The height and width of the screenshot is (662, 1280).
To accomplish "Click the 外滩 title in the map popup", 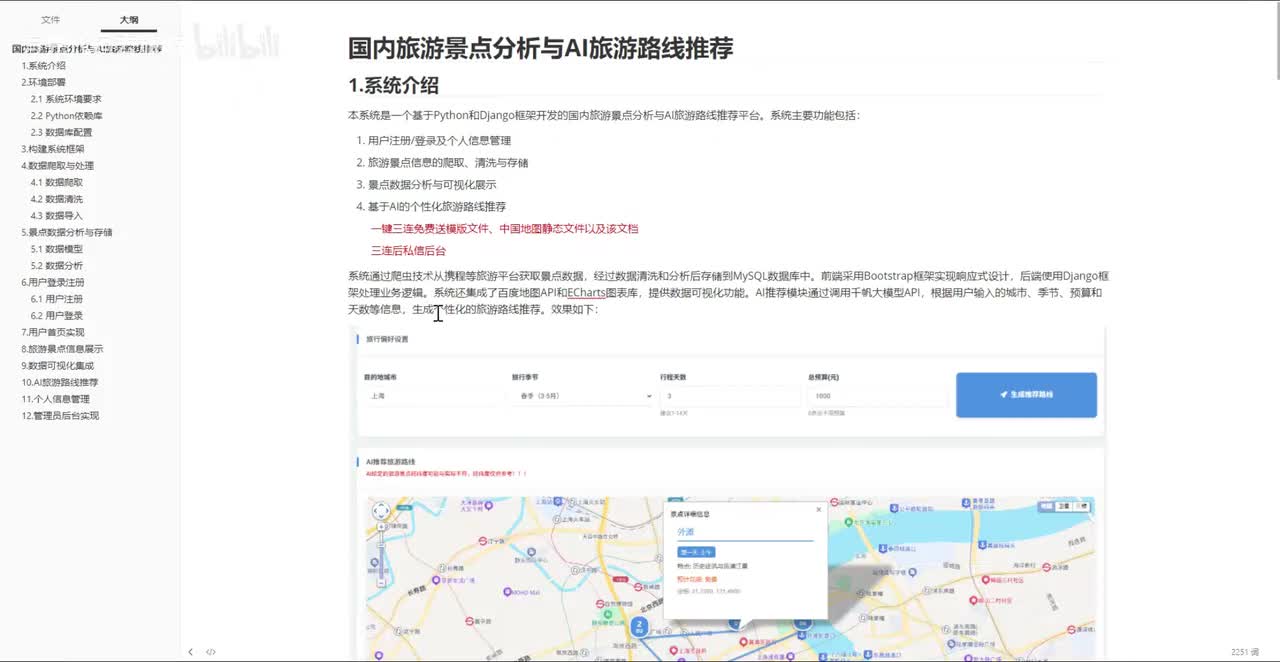I will tap(685, 532).
